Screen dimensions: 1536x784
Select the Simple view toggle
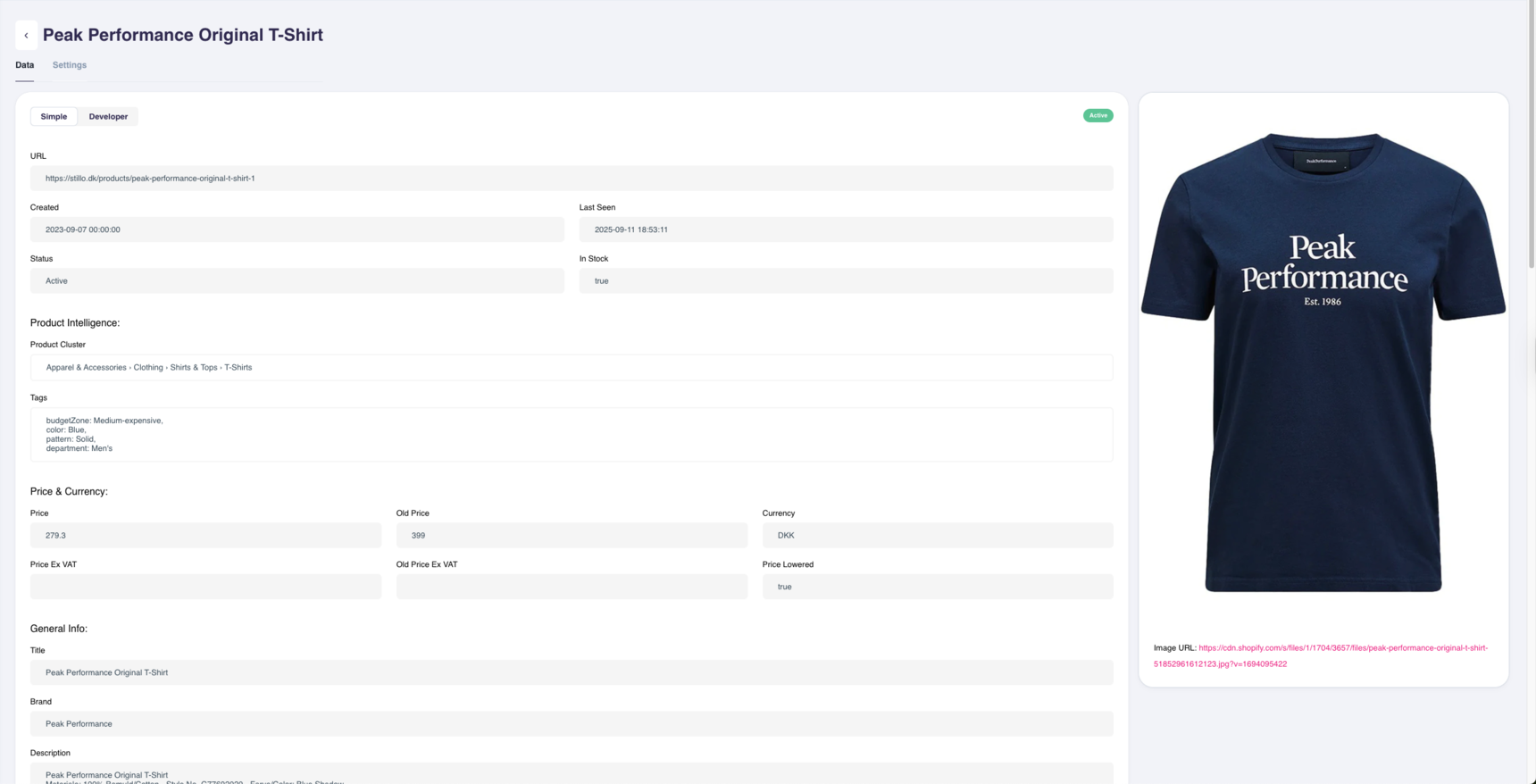click(54, 116)
